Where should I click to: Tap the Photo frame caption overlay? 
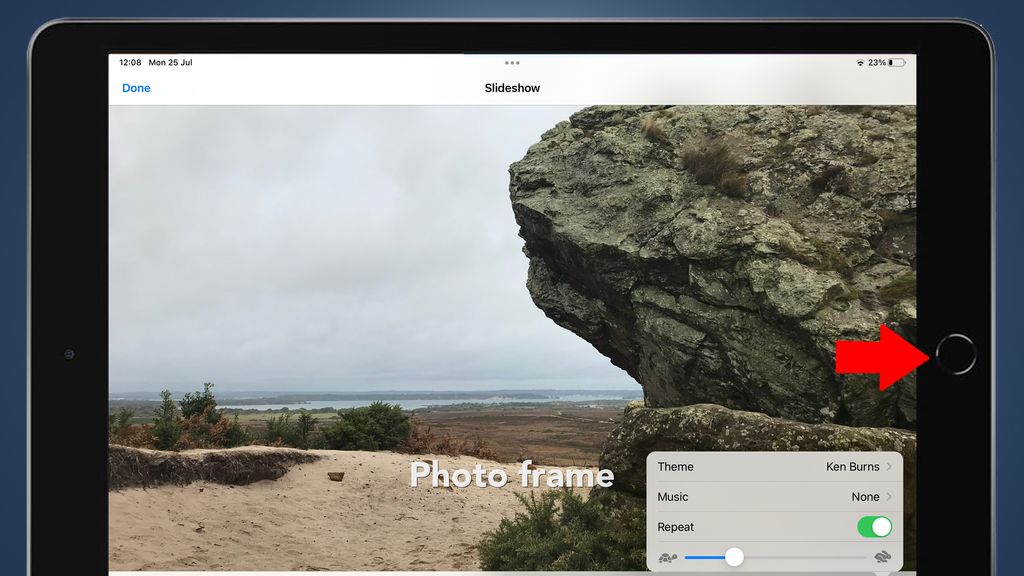pos(512,475)
